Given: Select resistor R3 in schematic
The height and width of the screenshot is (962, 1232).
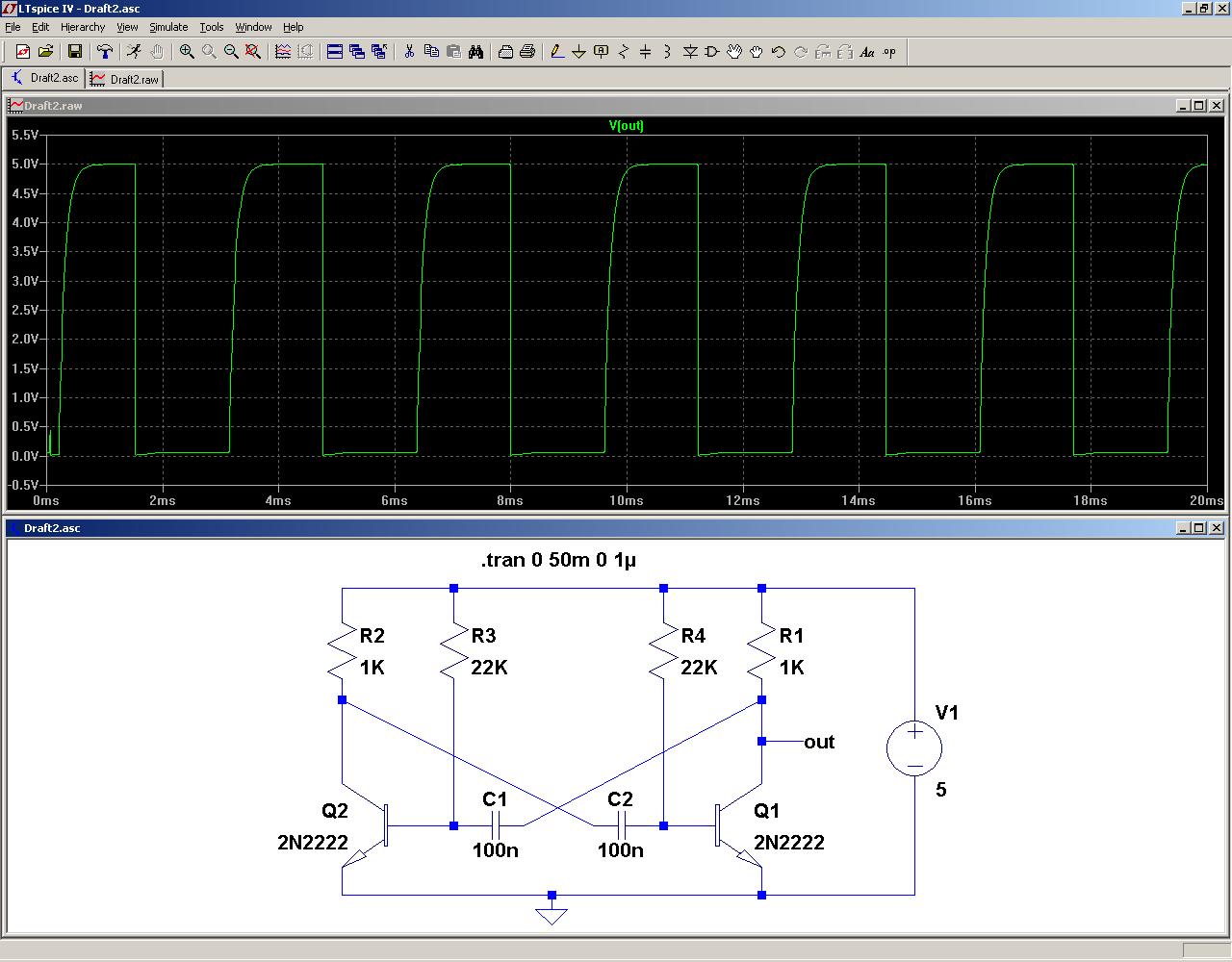Looking at the screenshot, I should coord(454,651).
